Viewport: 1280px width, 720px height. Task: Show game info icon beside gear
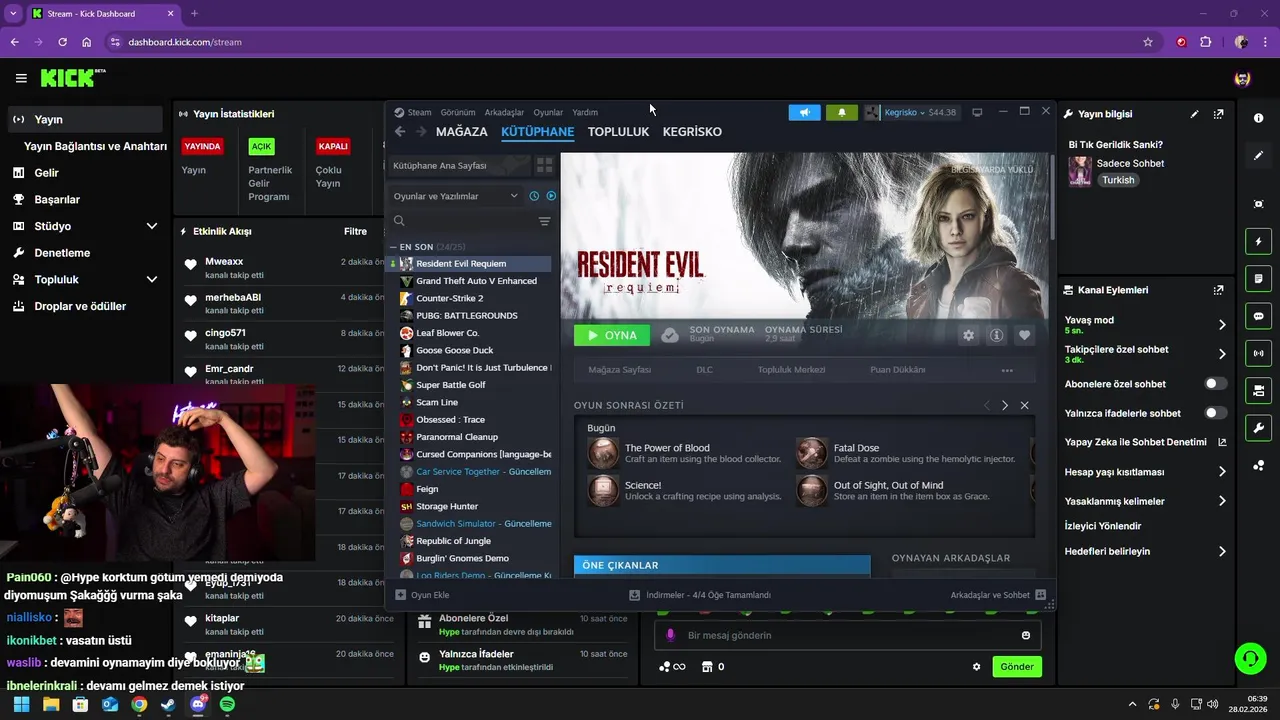pos(996,336)
